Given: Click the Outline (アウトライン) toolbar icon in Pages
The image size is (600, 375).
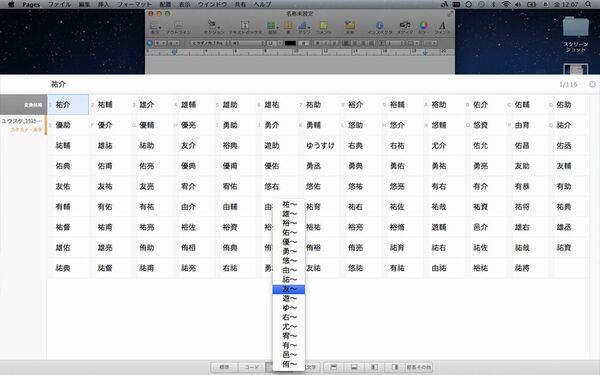Looking at the screenshot, I should [x=178, y=27].
